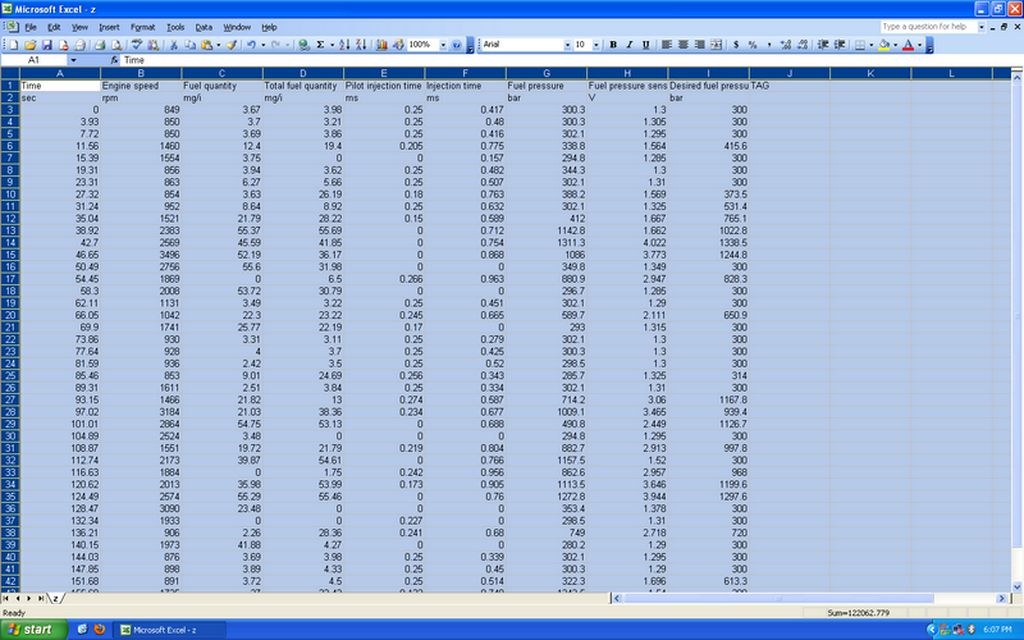The height and width of the screenshot is (640, 1024).
Task: Increase indent of cell text
Action: (x=840, y=44)
